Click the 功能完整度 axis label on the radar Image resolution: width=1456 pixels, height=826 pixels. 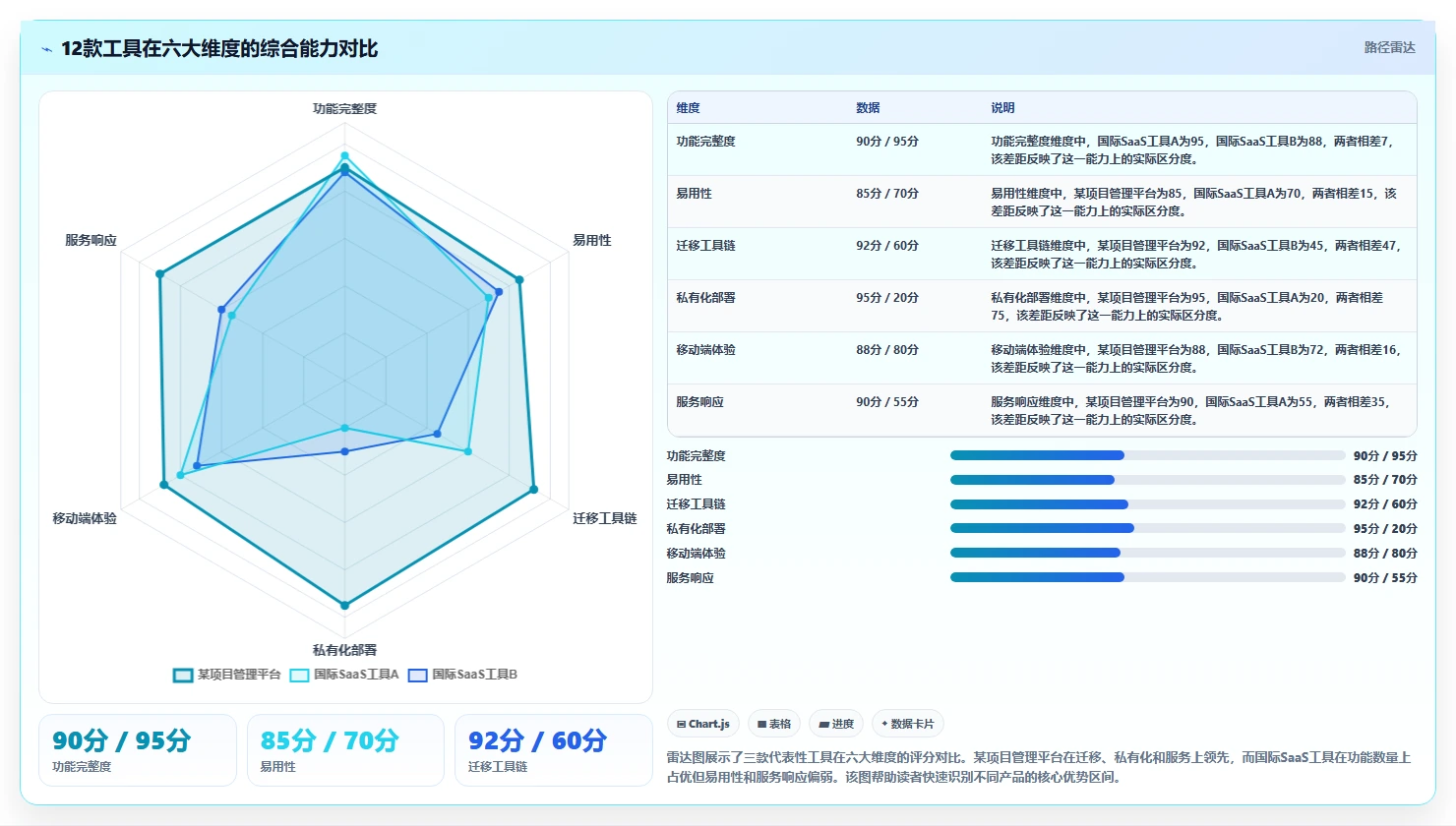[x=344, y=109]
